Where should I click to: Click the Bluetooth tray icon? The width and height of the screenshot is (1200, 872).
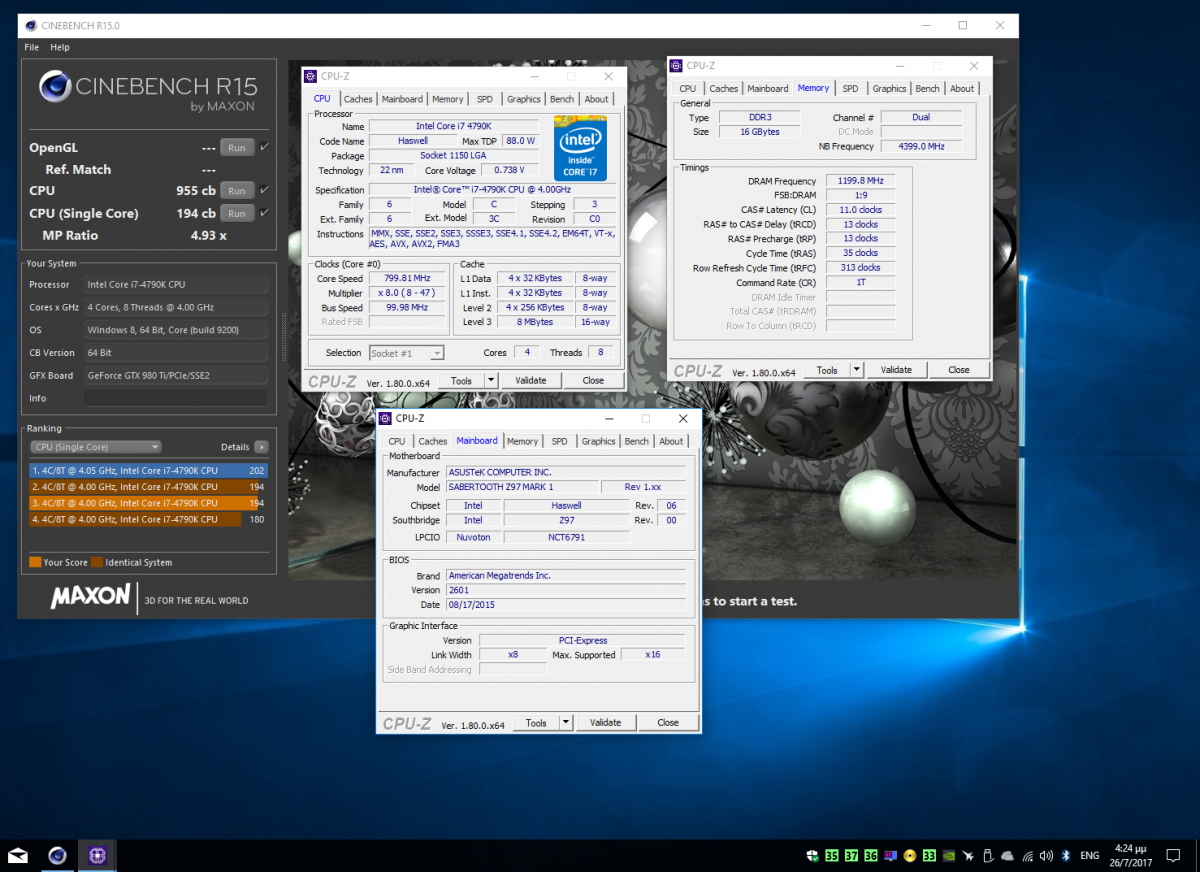coord(1066,856)
